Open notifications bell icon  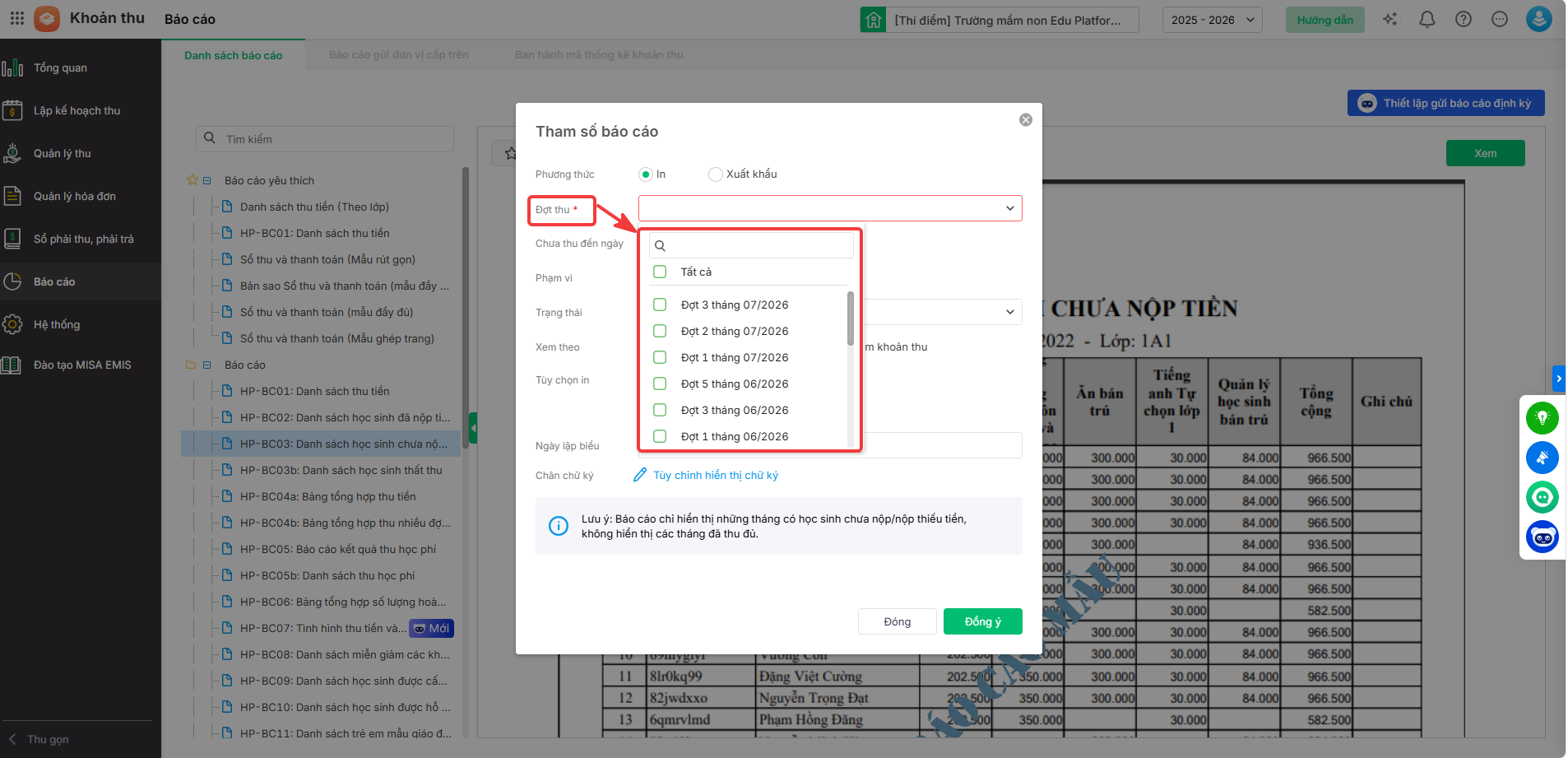point(1427,19)
